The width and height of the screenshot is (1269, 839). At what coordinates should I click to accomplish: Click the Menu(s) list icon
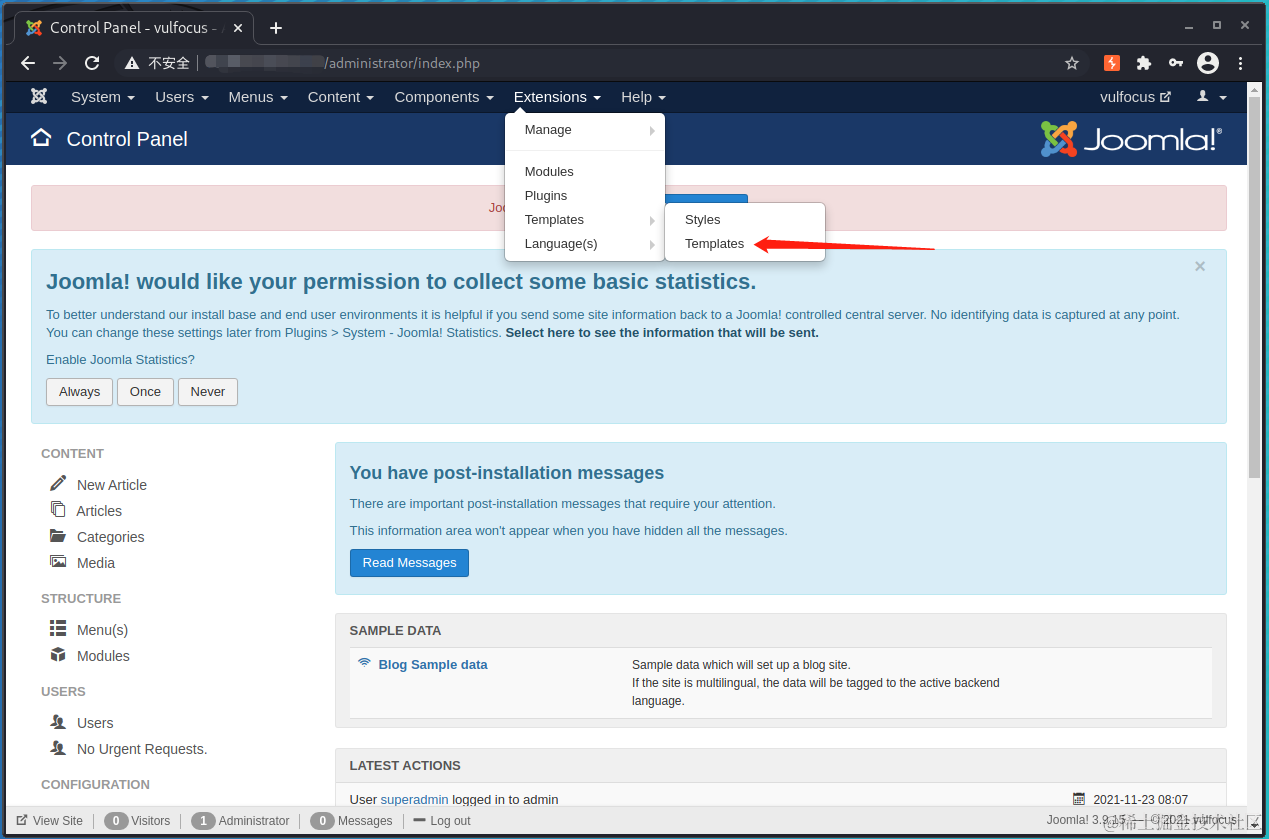(58, 628)
